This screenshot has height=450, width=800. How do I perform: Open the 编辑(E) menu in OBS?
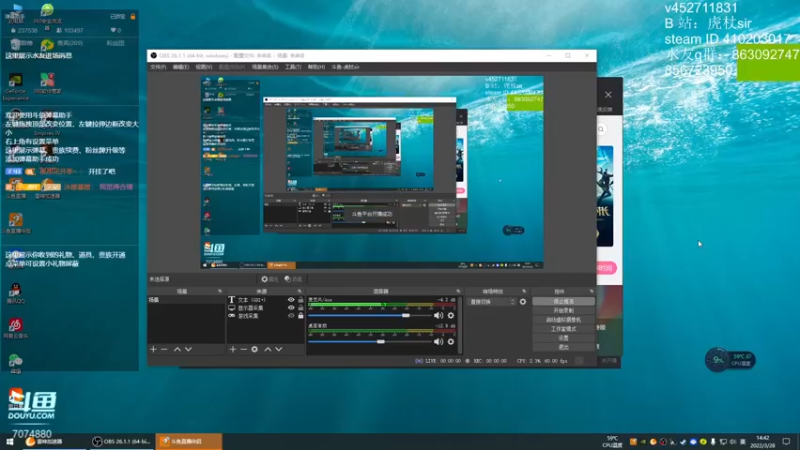coord(180,67)
